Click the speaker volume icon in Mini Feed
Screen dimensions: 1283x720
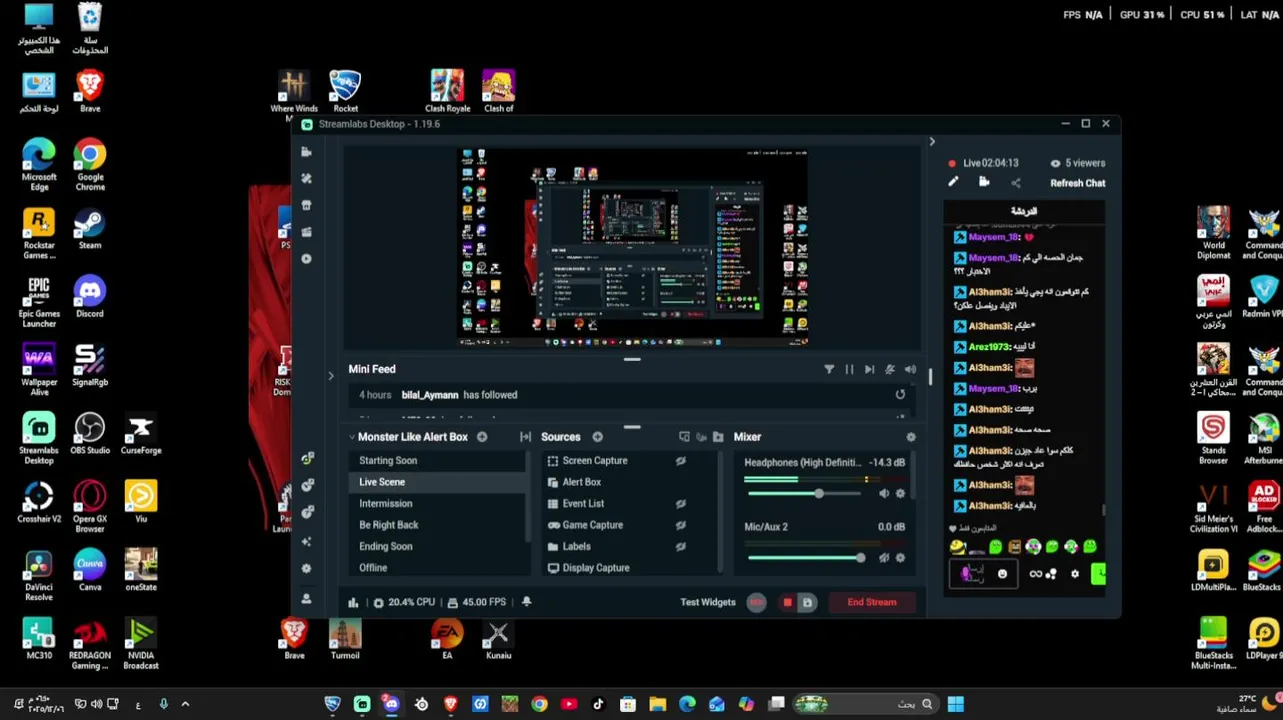click(x=910, y=369)
